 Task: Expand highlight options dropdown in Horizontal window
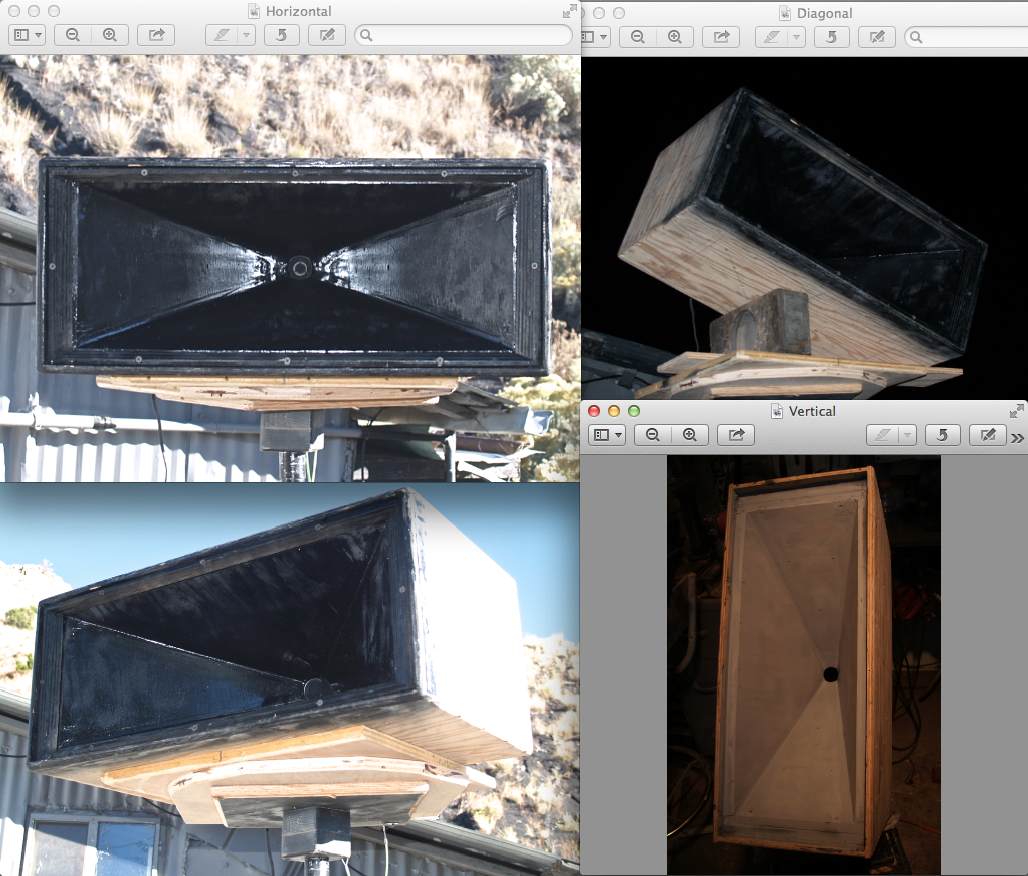click(247, 35)
